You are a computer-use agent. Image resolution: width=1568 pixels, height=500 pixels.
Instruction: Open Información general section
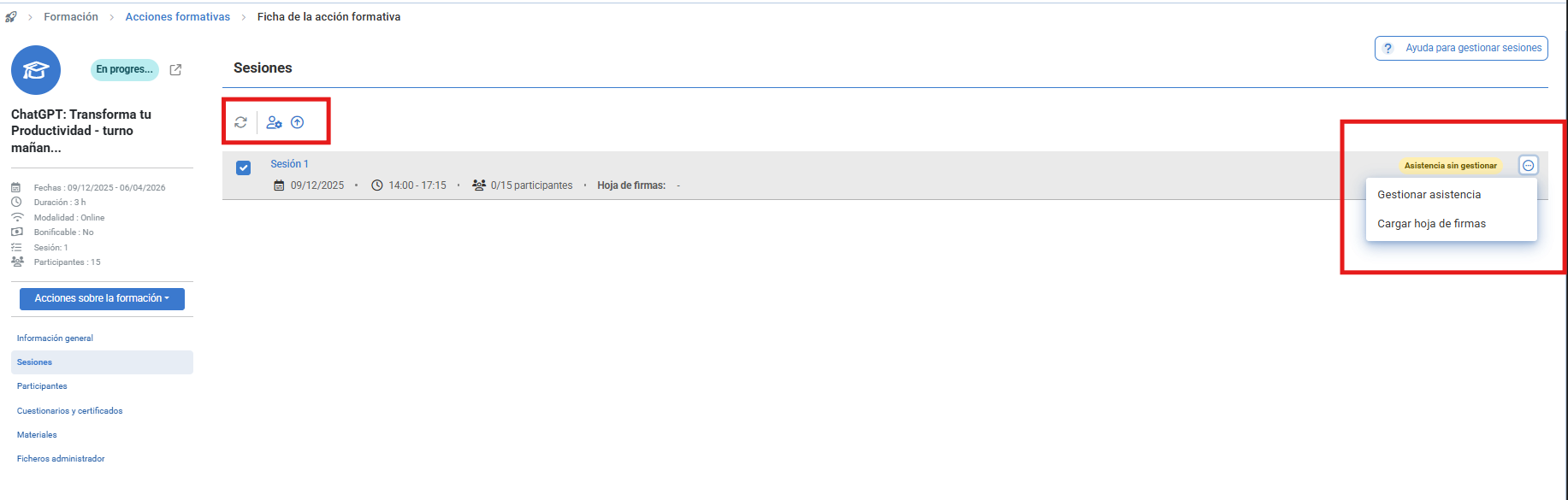55,338
